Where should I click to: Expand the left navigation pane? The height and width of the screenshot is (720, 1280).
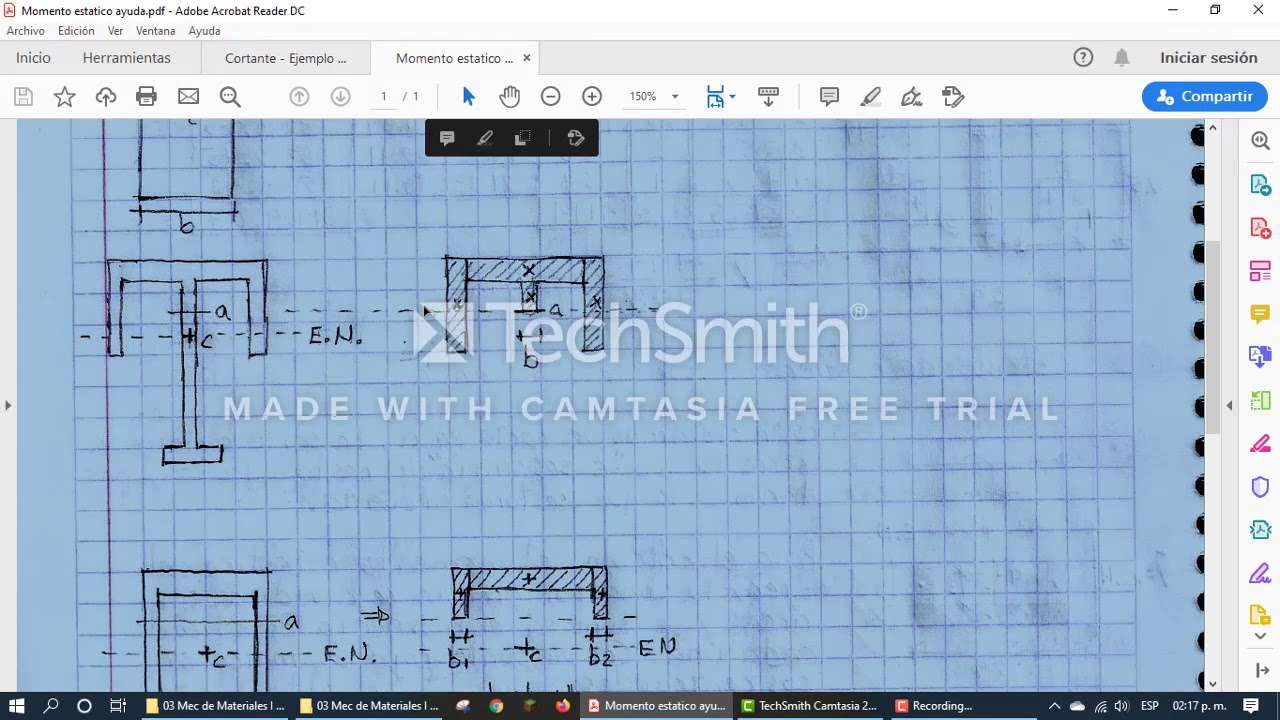(x=8, y=405)
